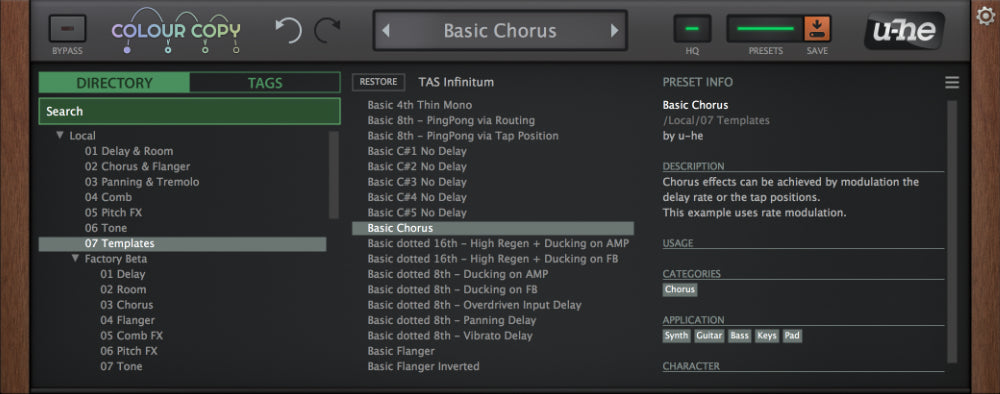Image resolution: width=1000 pixels, height=394 pixels.
Task: Select 05 Comb FX folder
Action: [131, 335]
